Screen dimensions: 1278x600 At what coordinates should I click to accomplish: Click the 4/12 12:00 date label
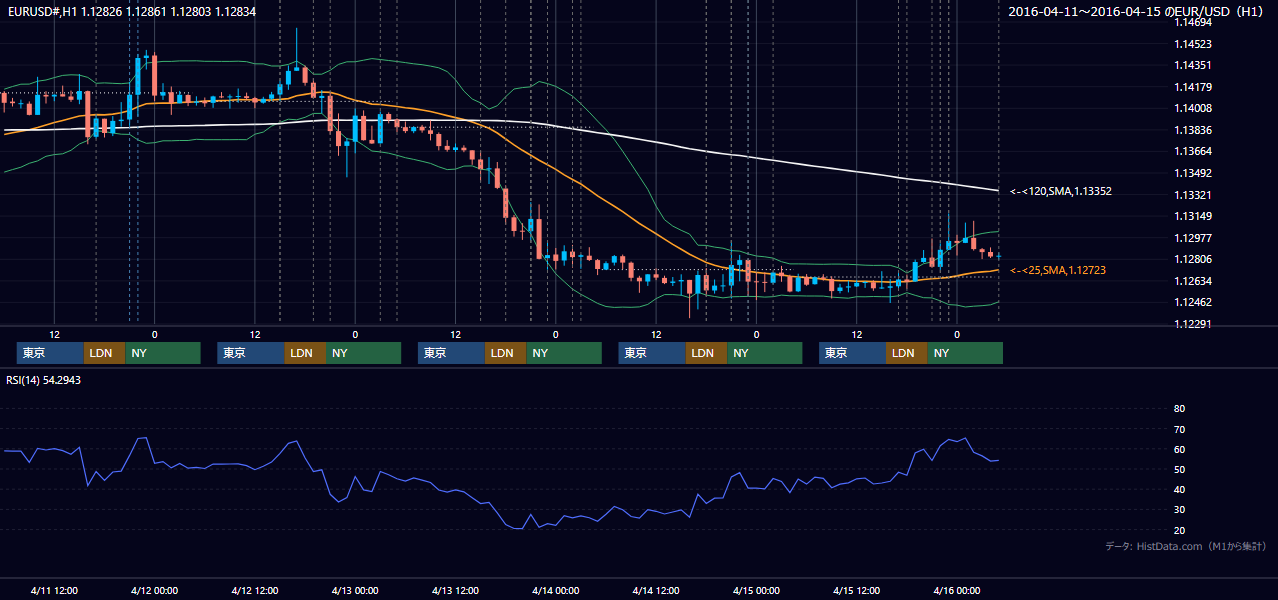pyautogui.click(x=254, y=590)
